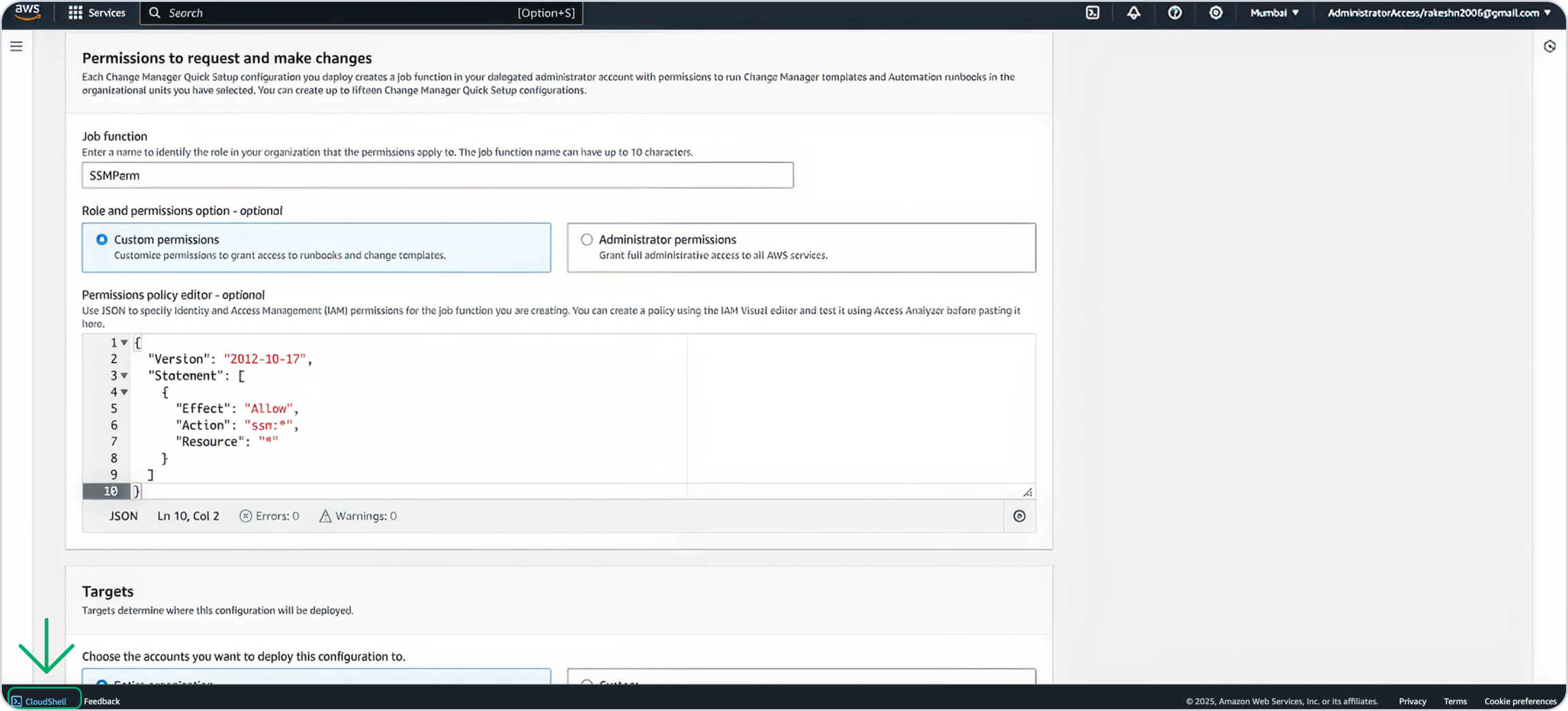The height and width of the screenshot is (711, 1568).
Task: Open the Services grid menu
Action: pyautogui.click(x=97, y=13)
